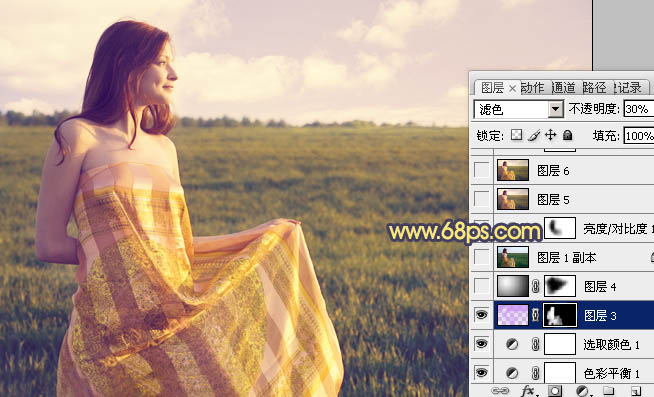
Task: Select the layer named 图层 4
Action: point(600,287)
